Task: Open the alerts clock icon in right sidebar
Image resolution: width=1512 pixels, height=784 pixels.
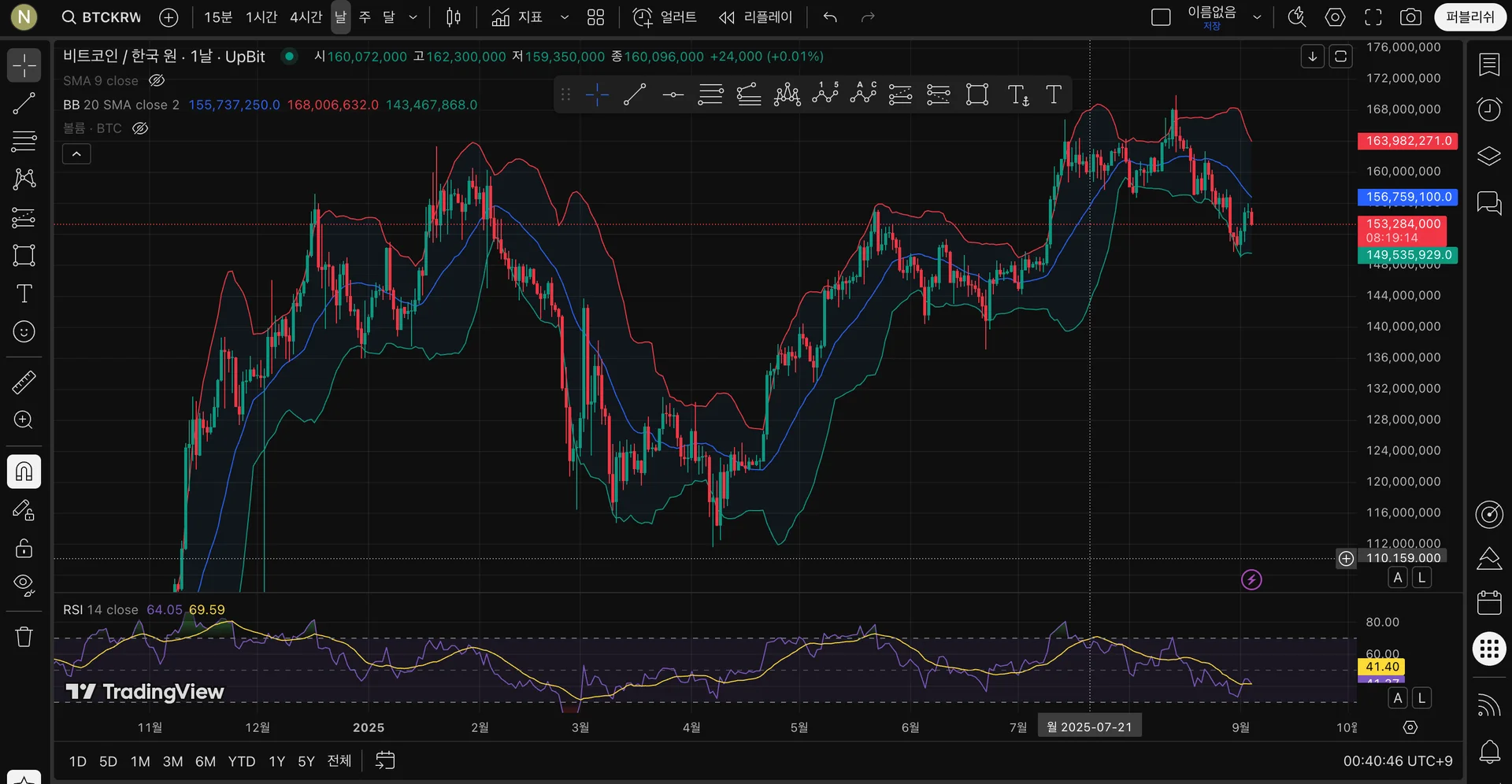Action: pyautogui.click(x=1488, y=109)
